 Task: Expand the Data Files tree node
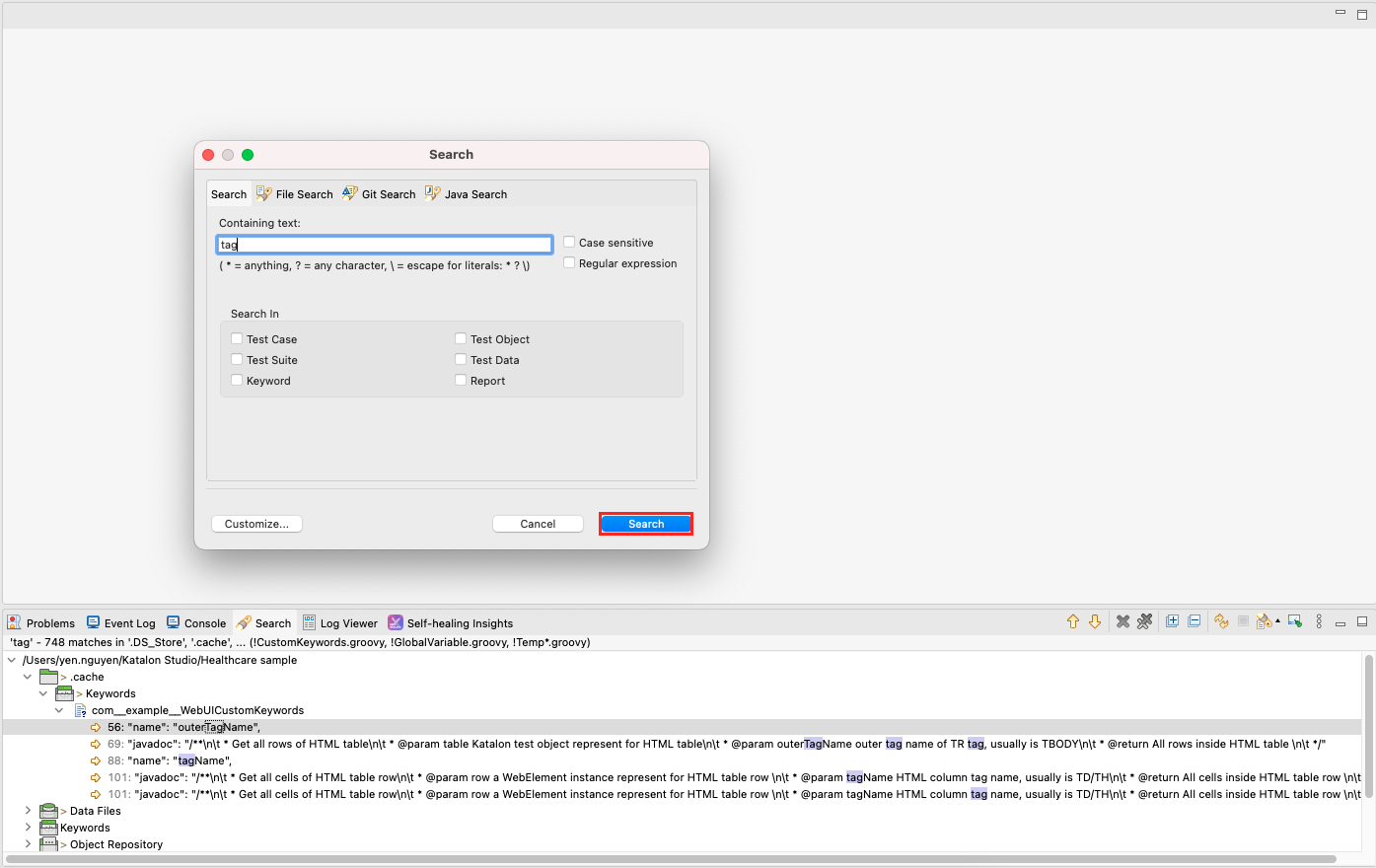coord(28,811)
